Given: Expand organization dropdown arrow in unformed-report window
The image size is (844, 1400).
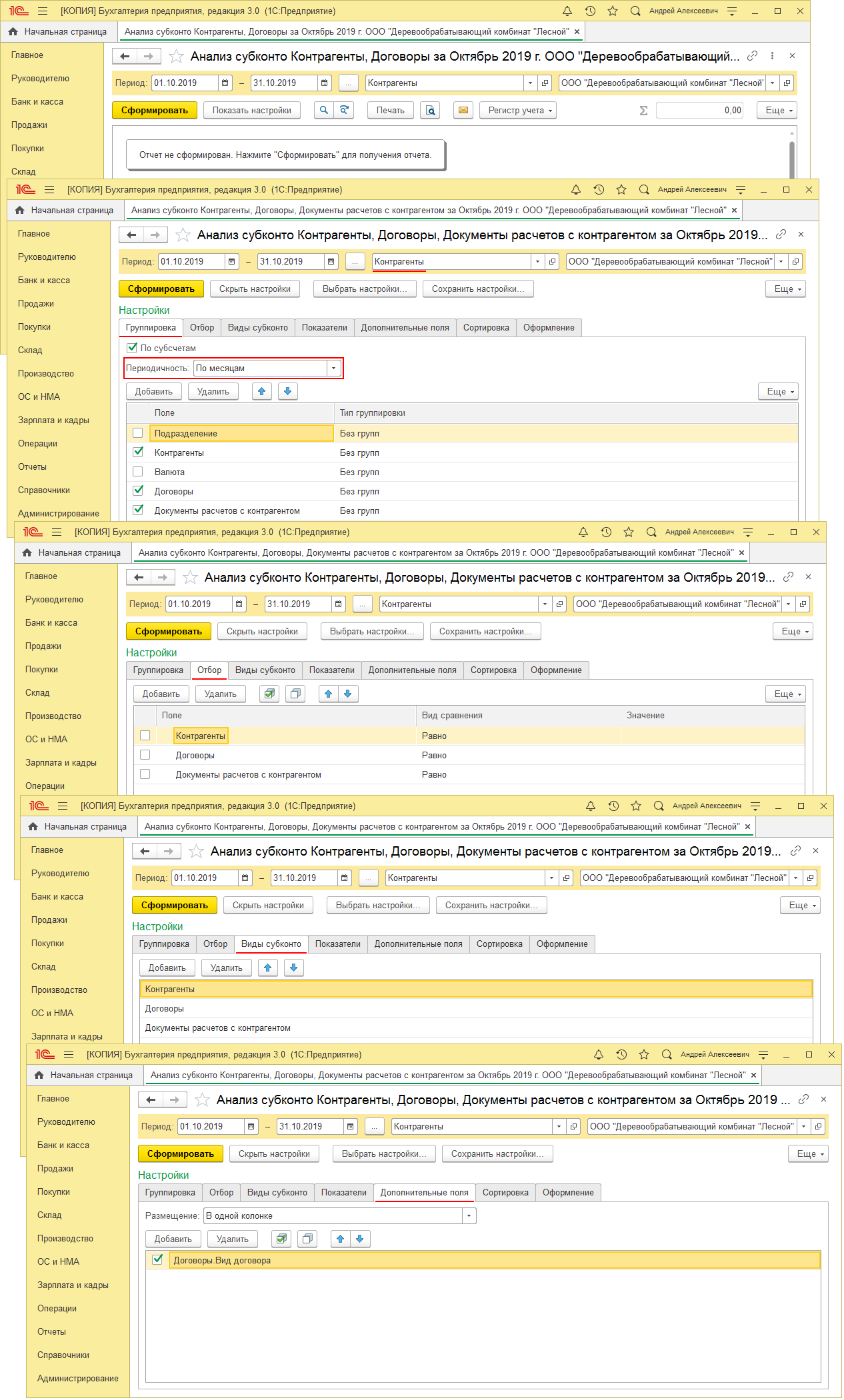Looking at the screenshot, I should (x=772, y=83).
